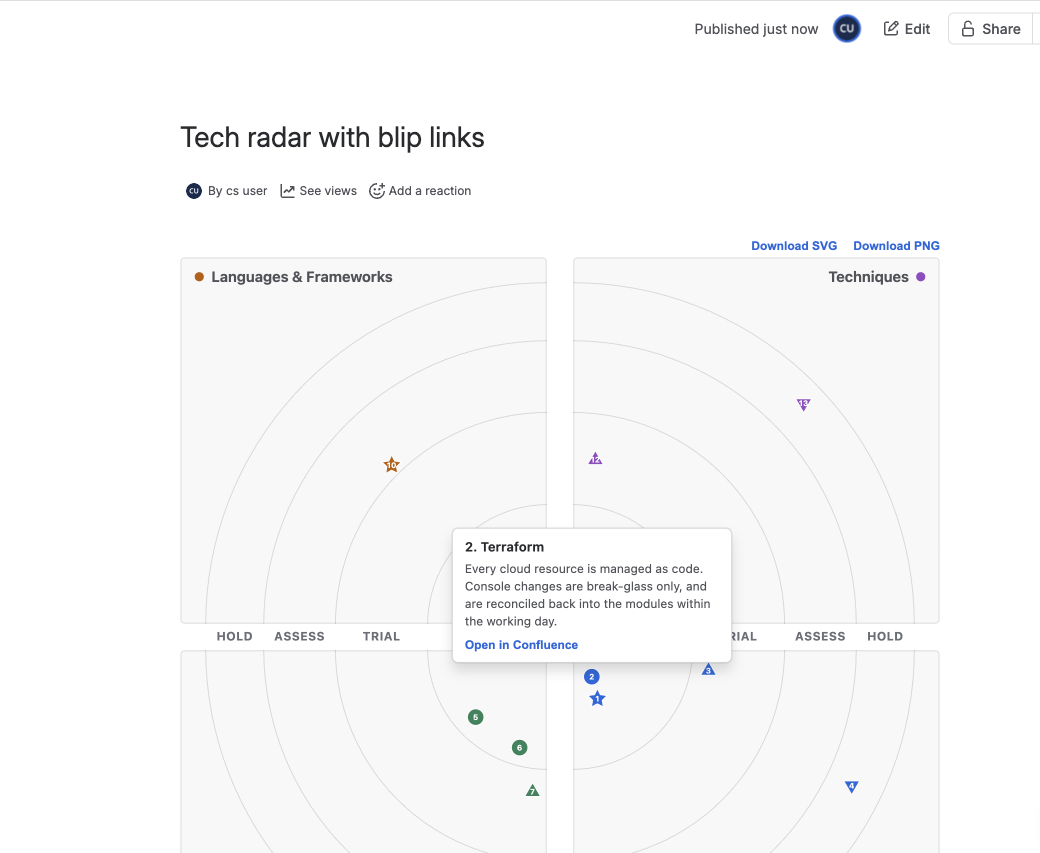Select green circle blip 5
Screen dimensions: 1040x853
tap(476, 717)
